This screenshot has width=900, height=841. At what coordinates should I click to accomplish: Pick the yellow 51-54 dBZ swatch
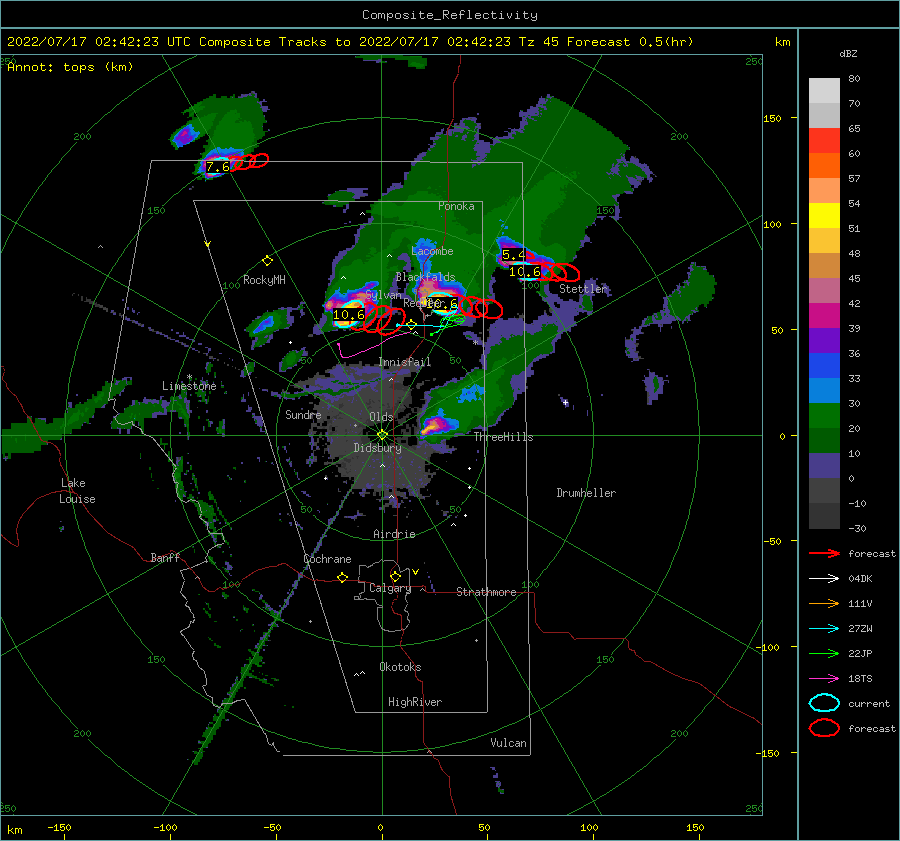pos(824,216)
